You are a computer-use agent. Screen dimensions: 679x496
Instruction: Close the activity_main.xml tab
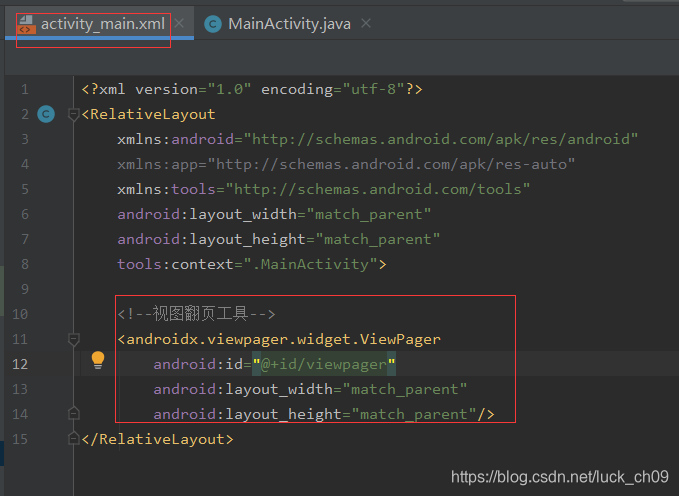179,23
